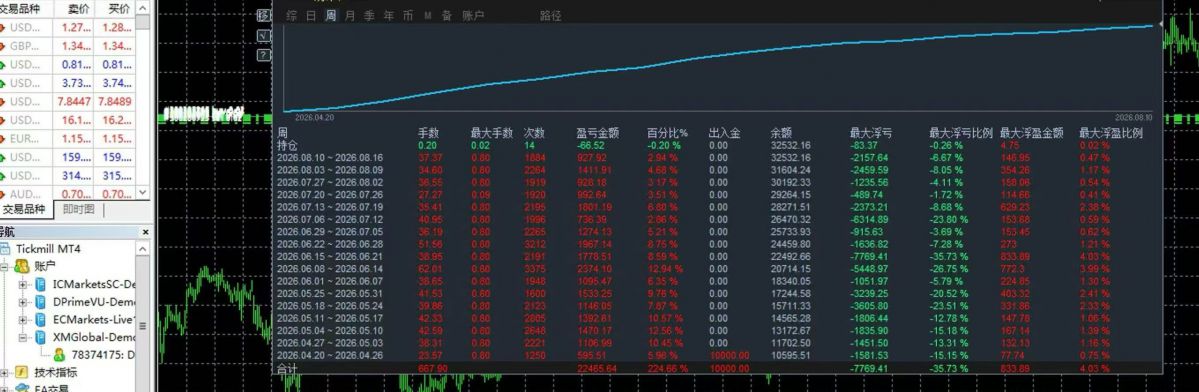Click the bid price 7.8447
Image resolution: width=1199 pixels, height=392 pixels.
[74, 102]
